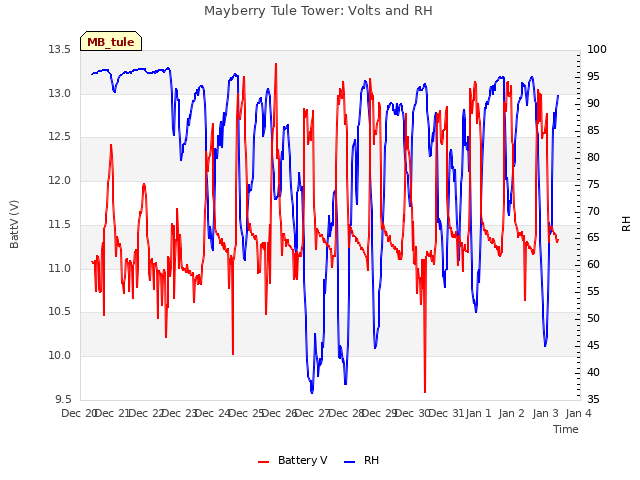Viewport: 640px width, 480px height.
Task: Click the 80 right axis value
Action: [593, 157]
